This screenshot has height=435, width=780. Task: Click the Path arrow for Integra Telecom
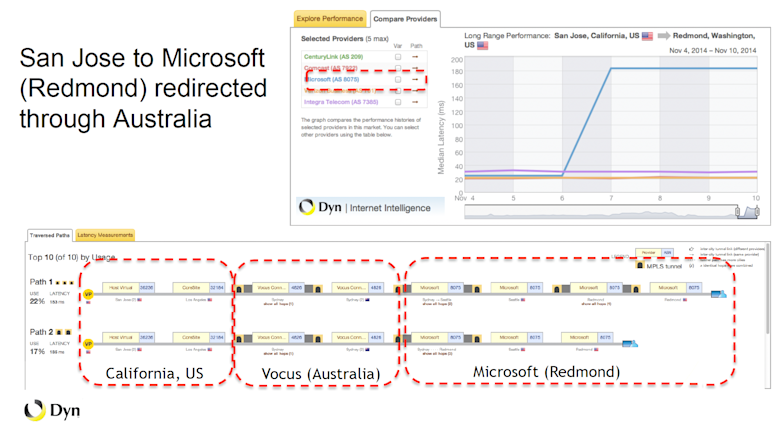[x=415, y=102]
